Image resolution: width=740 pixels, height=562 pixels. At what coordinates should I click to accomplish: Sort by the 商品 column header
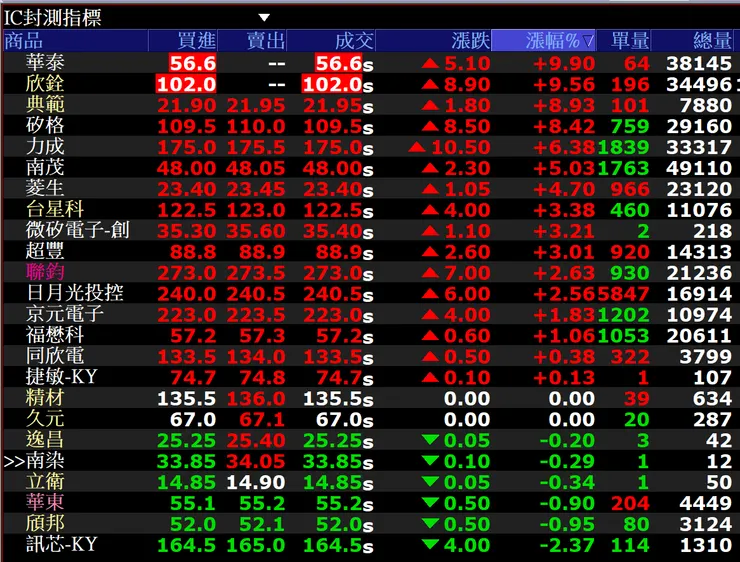coord(76,41)
